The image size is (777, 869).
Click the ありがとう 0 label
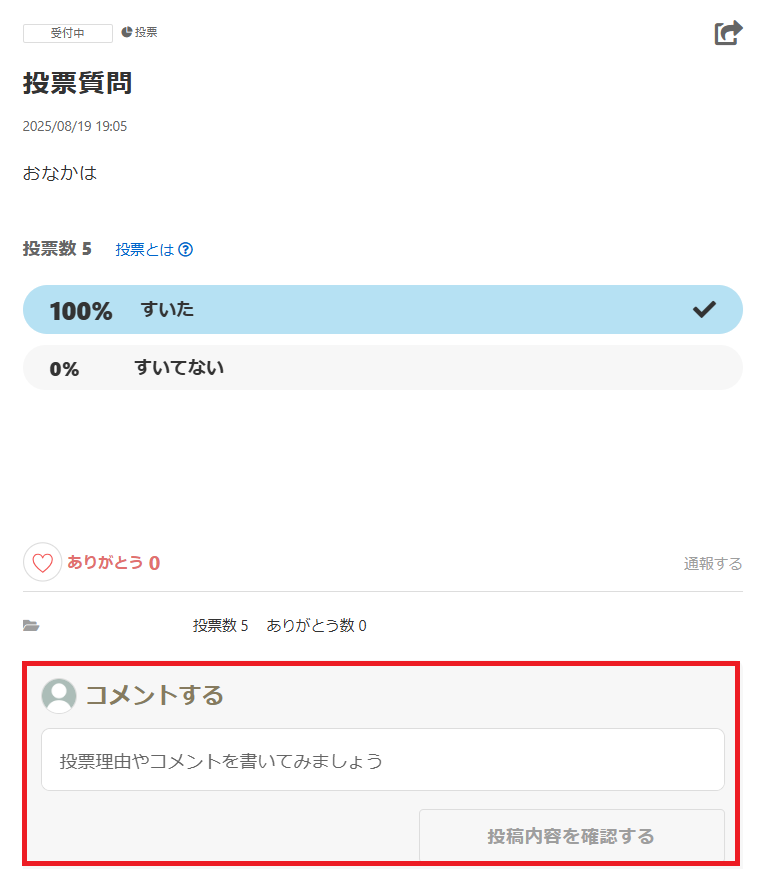click(114, 563)
